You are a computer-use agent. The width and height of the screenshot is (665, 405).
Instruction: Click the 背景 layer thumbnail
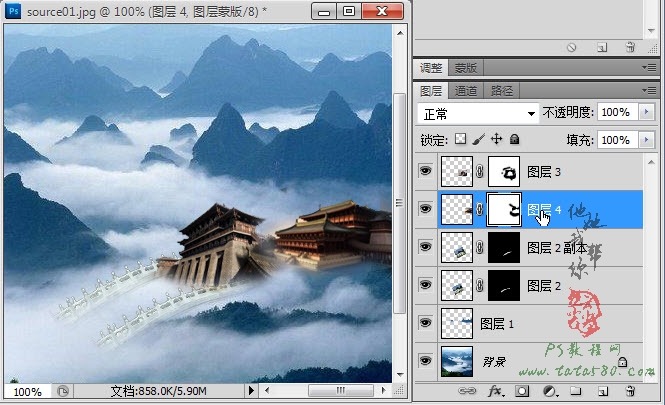click(x=457, y=361)
